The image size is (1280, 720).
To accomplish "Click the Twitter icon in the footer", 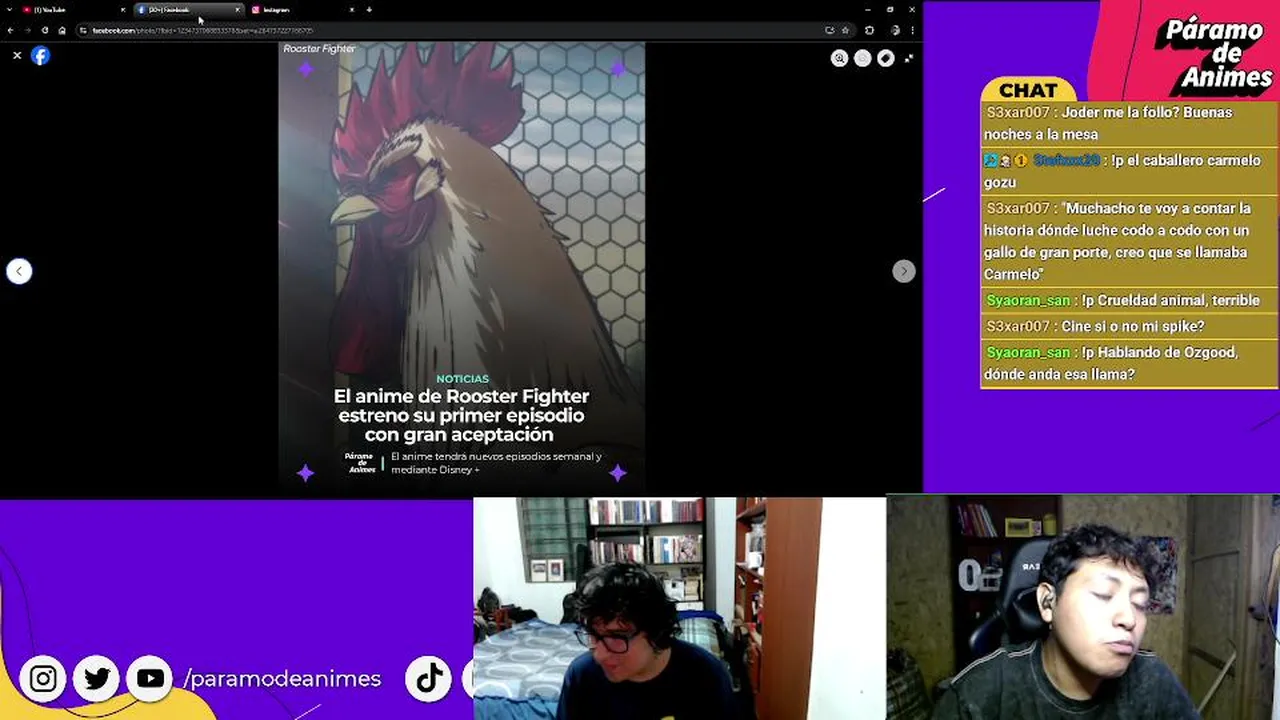I will (x=97, y=679).
